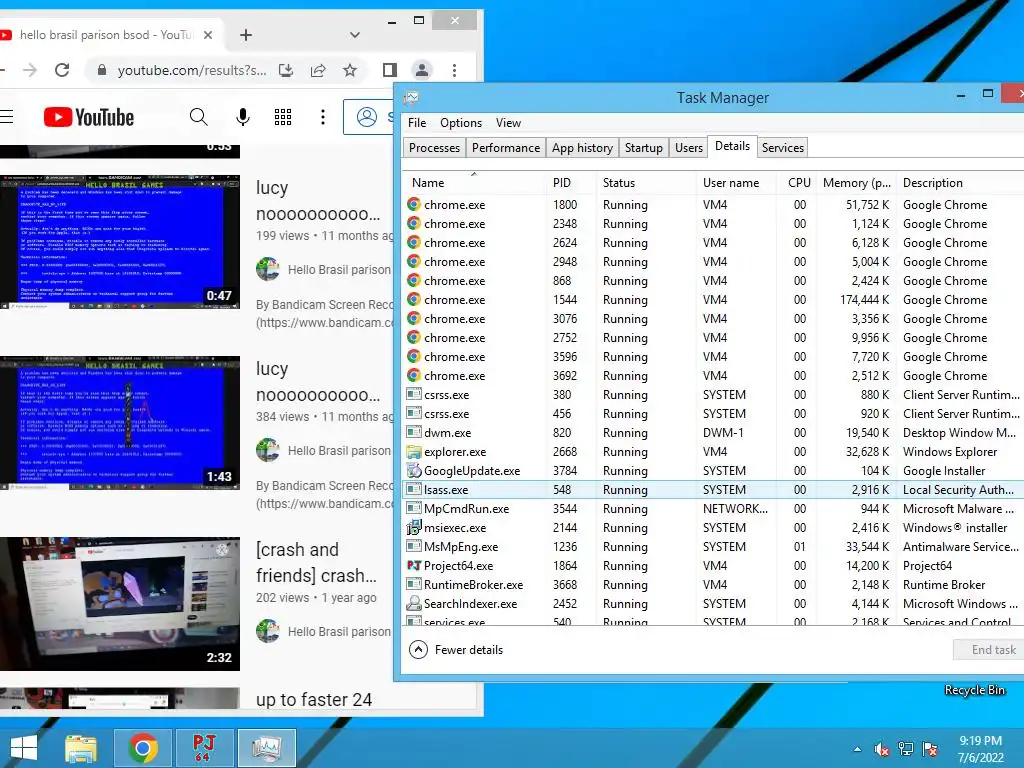Image resolution: width=1024 pixels, height=768 pixels.
Task: Select the SearchIndexer.exe process row
Action: (x=713, y=604)
